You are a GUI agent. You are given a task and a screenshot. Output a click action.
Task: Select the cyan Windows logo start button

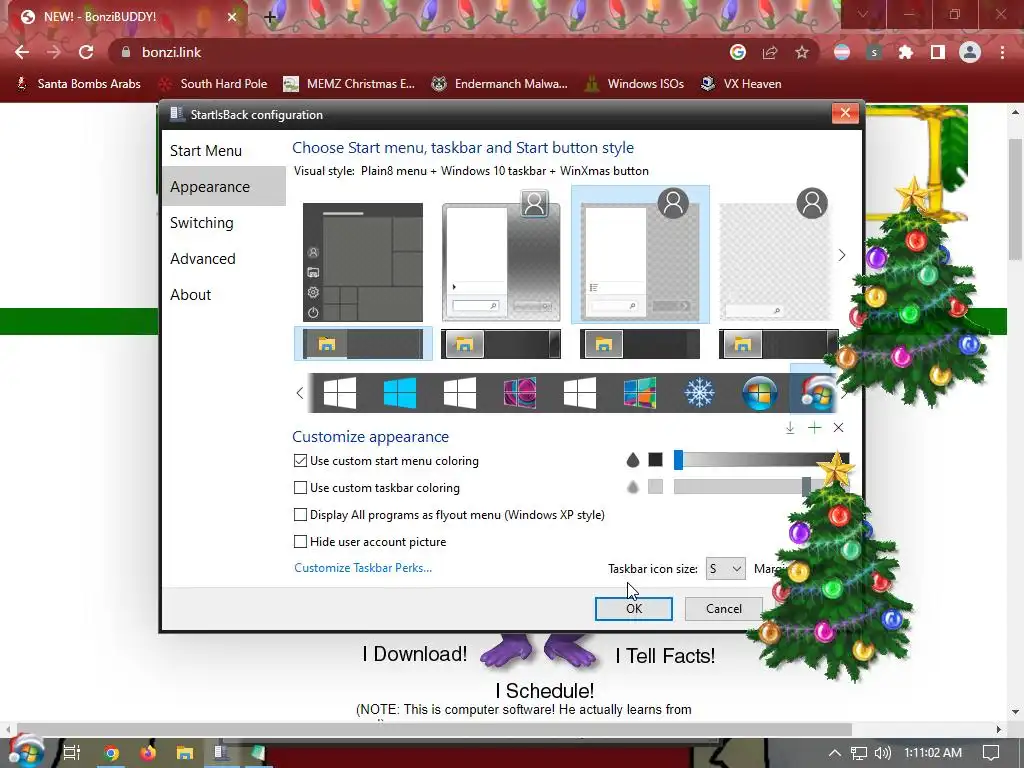click(x=400, y=393)
